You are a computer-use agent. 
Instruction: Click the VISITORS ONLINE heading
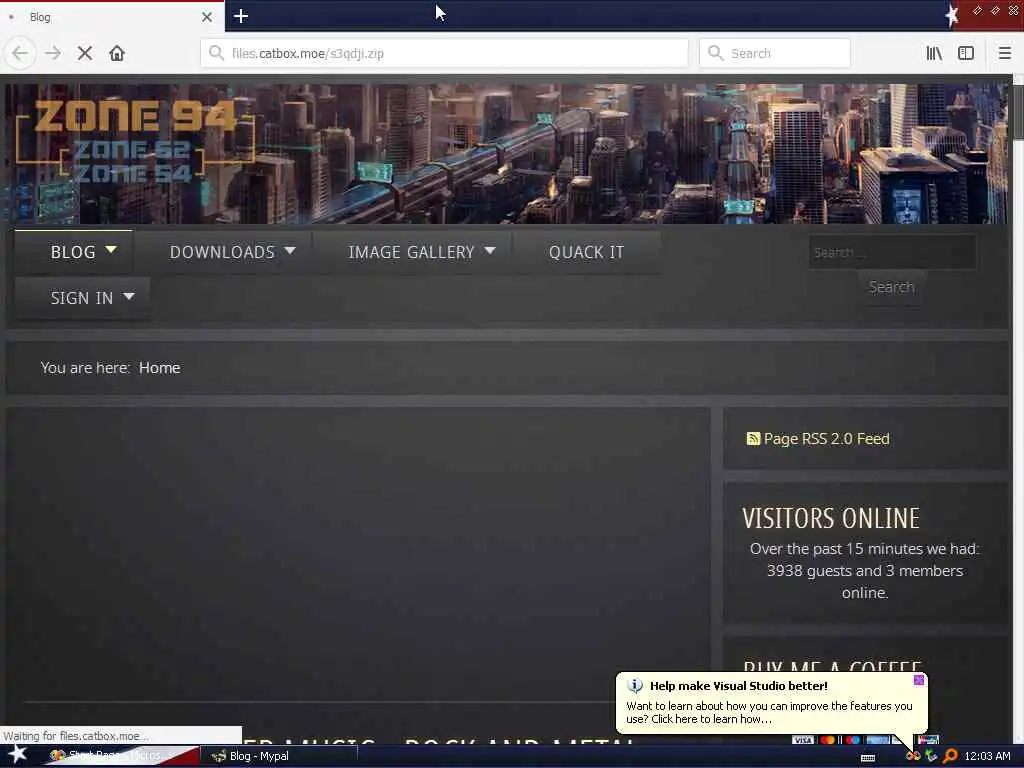point(831,519)
